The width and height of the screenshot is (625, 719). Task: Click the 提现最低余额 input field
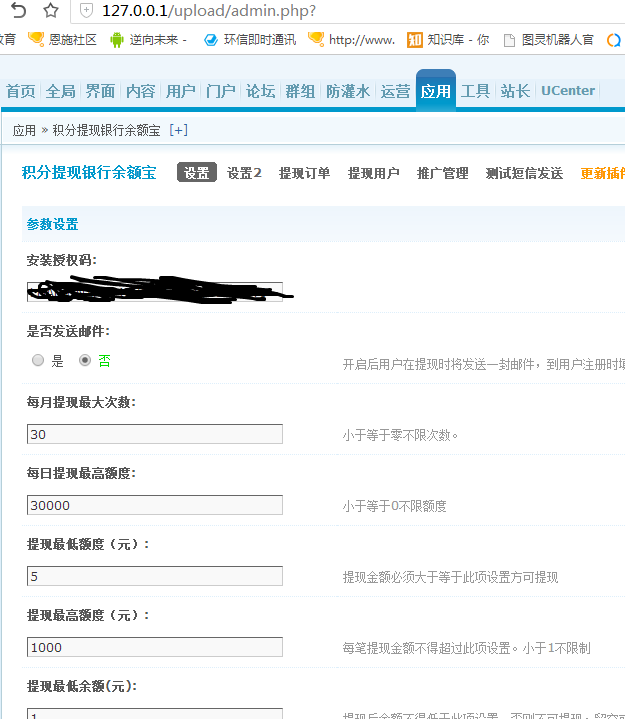(x=155, y=714)
